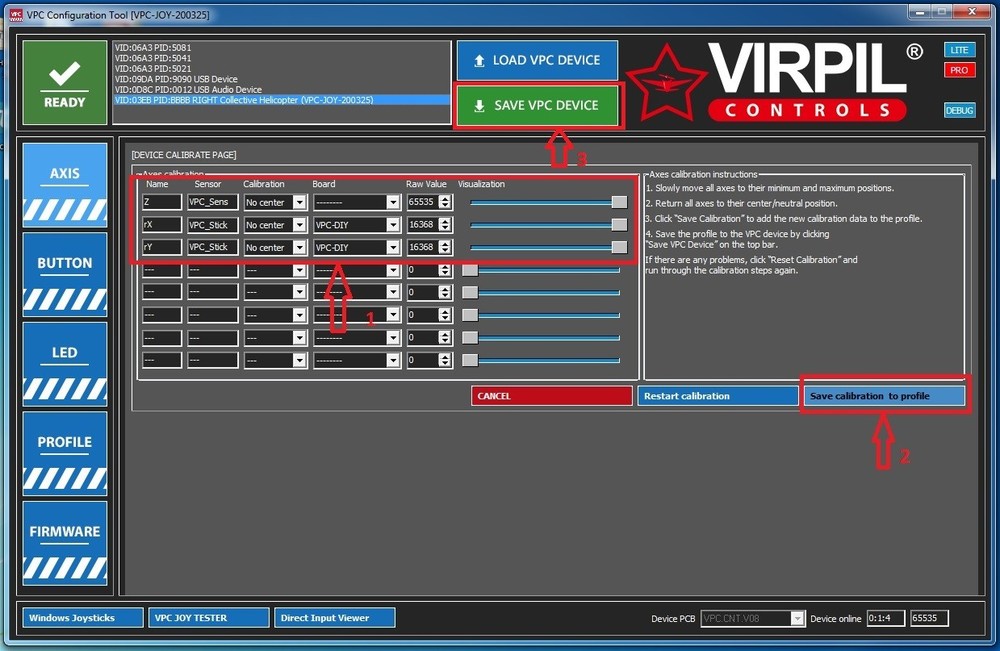Select USB Audio Device entry
Image resolution: width=1000 pixels, height=651 pixels.
pyautogui.click(x=188, y=89)
